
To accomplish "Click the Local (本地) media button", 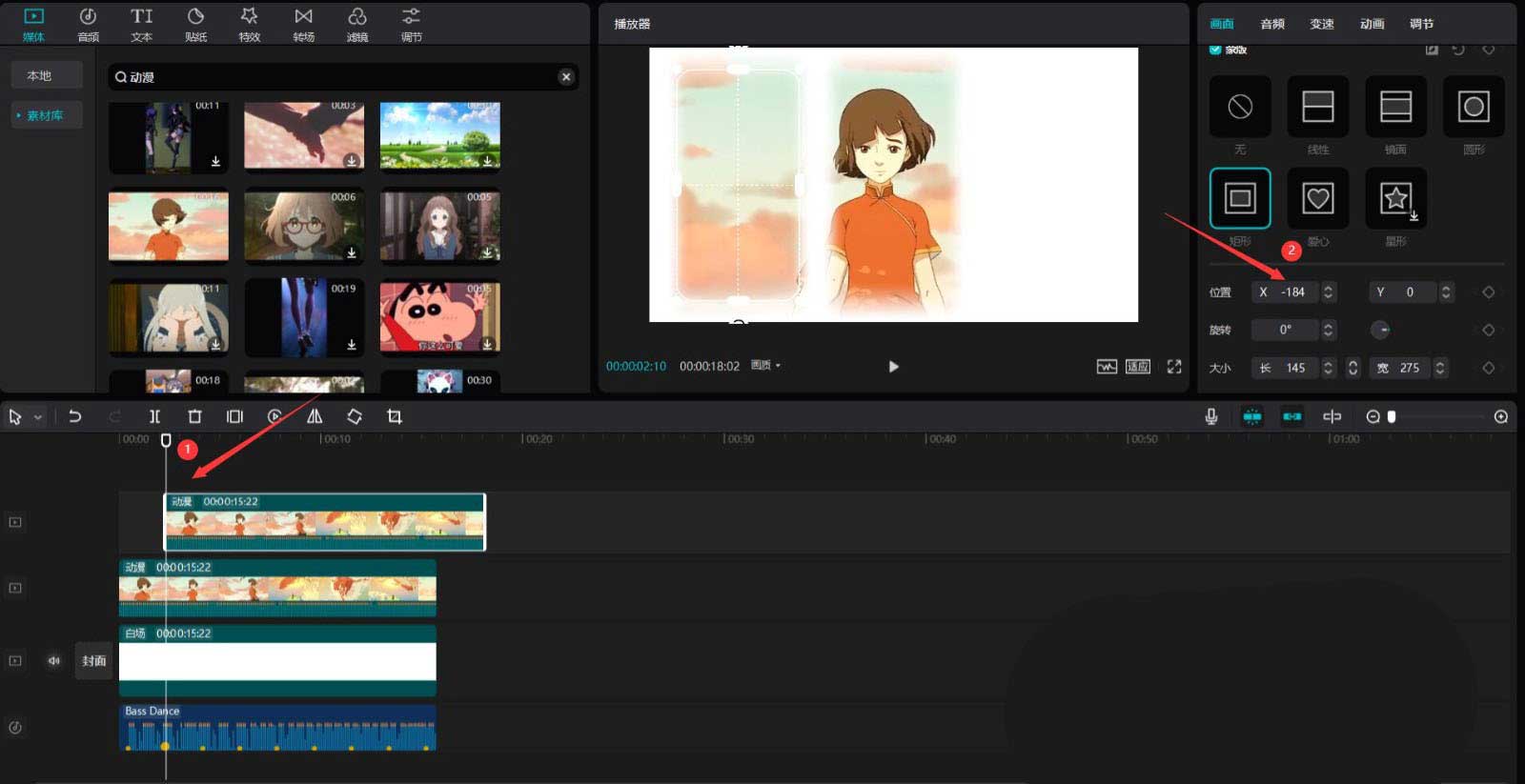I will tap(39, 75).
